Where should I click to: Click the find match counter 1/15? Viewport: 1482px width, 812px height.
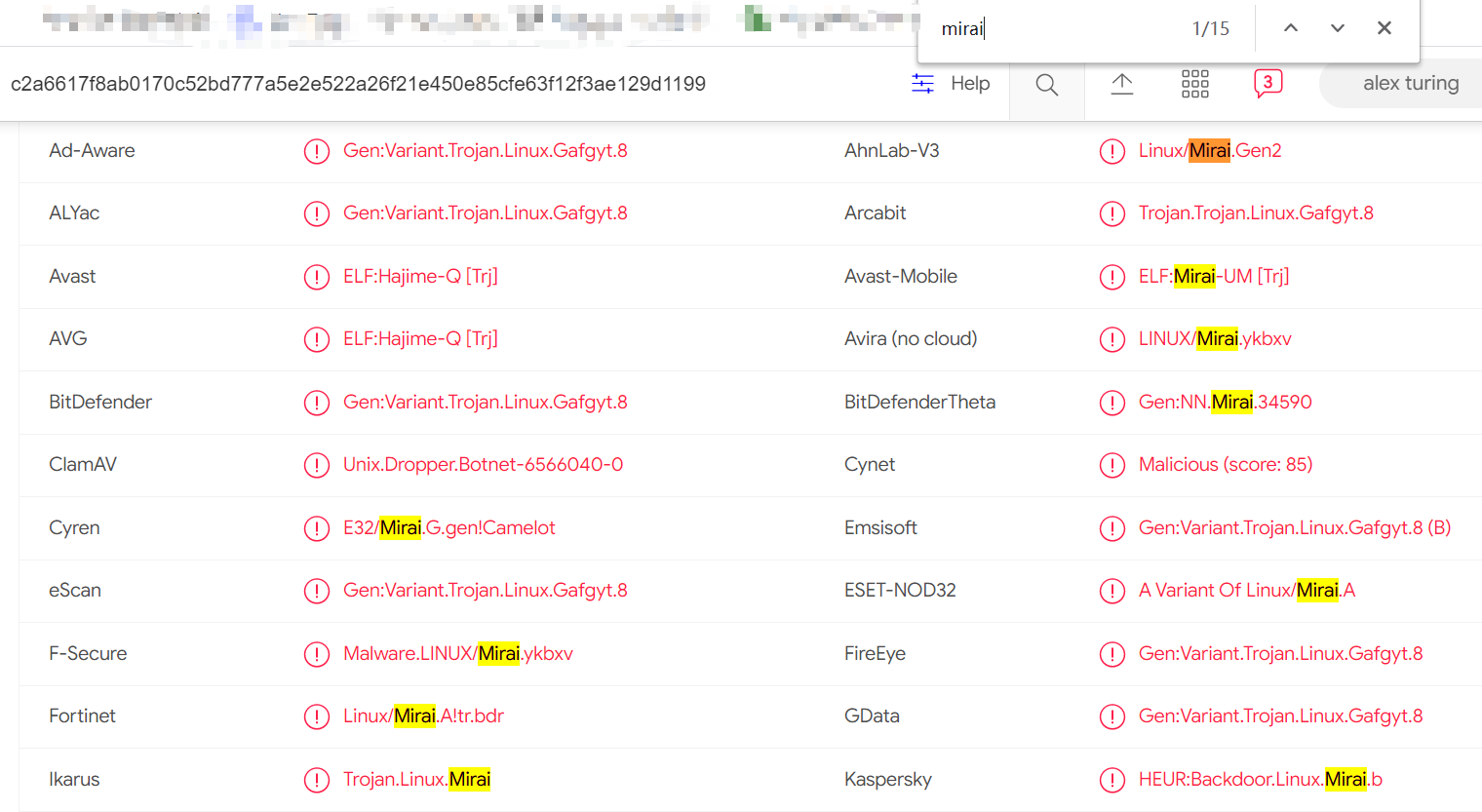tap(1211, 29)
